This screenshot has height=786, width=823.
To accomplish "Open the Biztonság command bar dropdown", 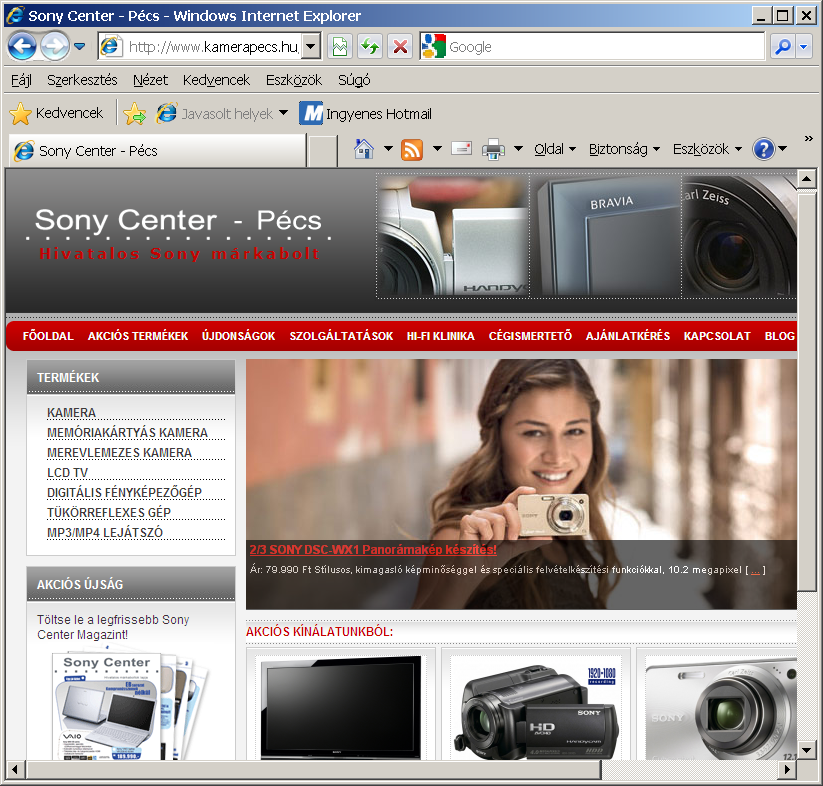I will pos(624,150).
